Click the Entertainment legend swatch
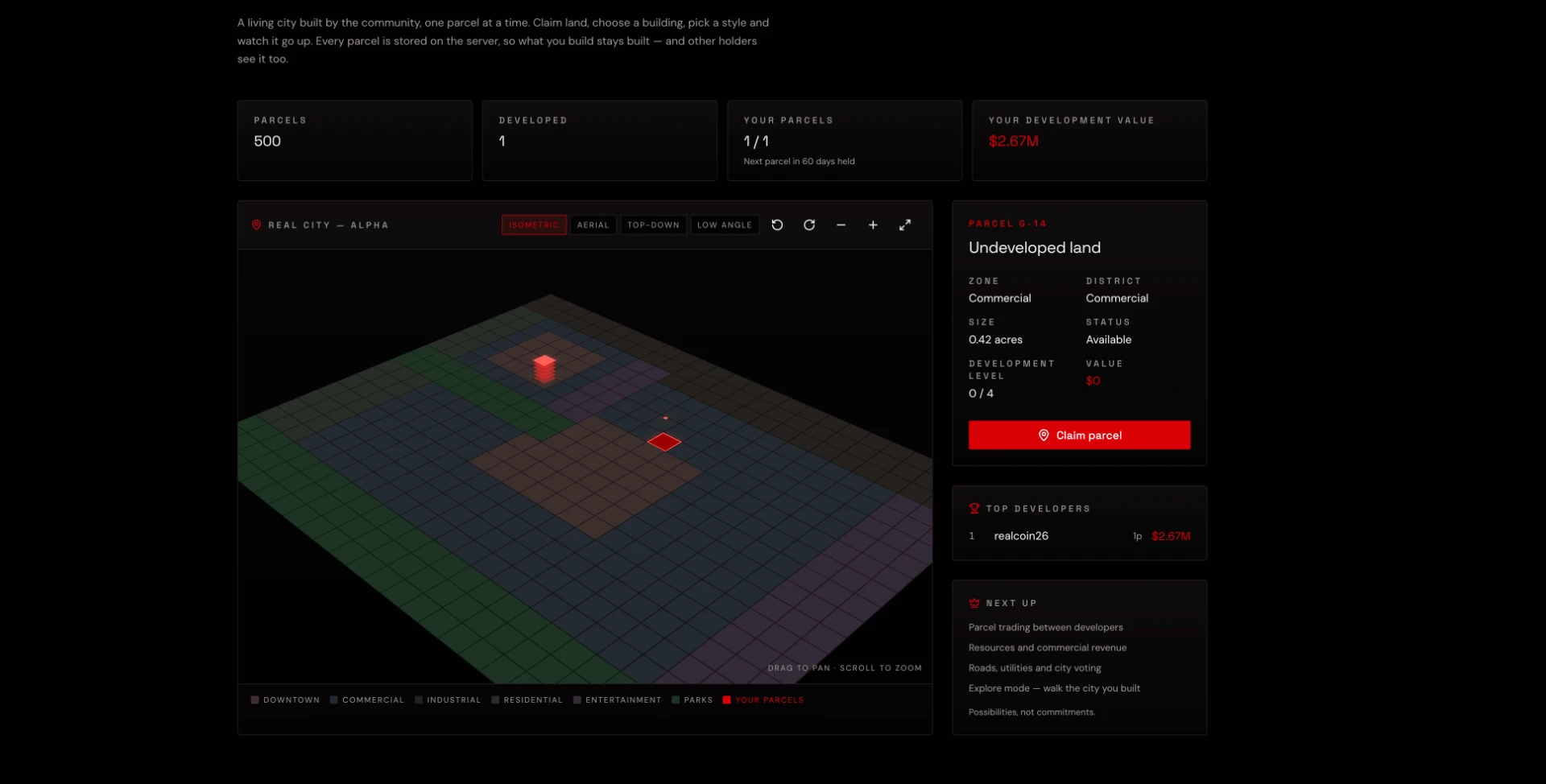1546x784 pixels. tap(577, 700)
